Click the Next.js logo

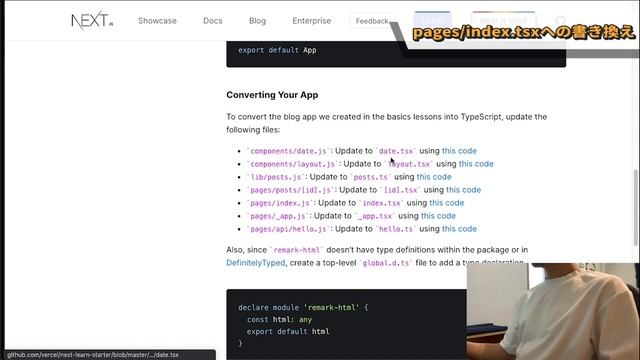click(92, 20)
